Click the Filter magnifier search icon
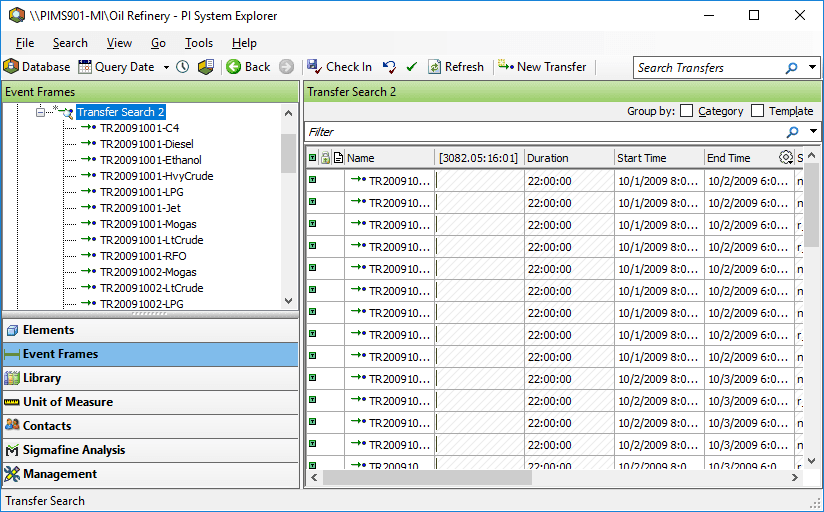Image resolution: width=824 pixels, height=512 pixels. click(792, 132)
